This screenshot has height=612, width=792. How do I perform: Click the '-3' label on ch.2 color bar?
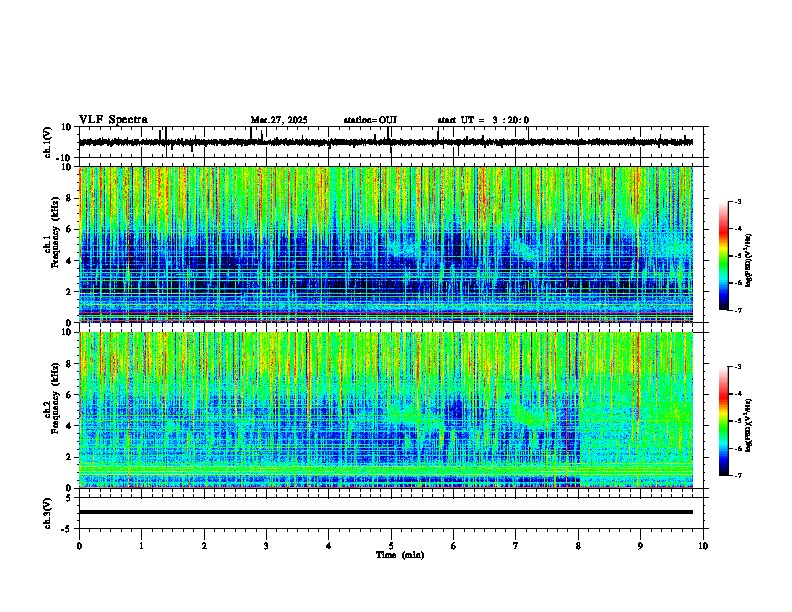(x=737, y=367)
